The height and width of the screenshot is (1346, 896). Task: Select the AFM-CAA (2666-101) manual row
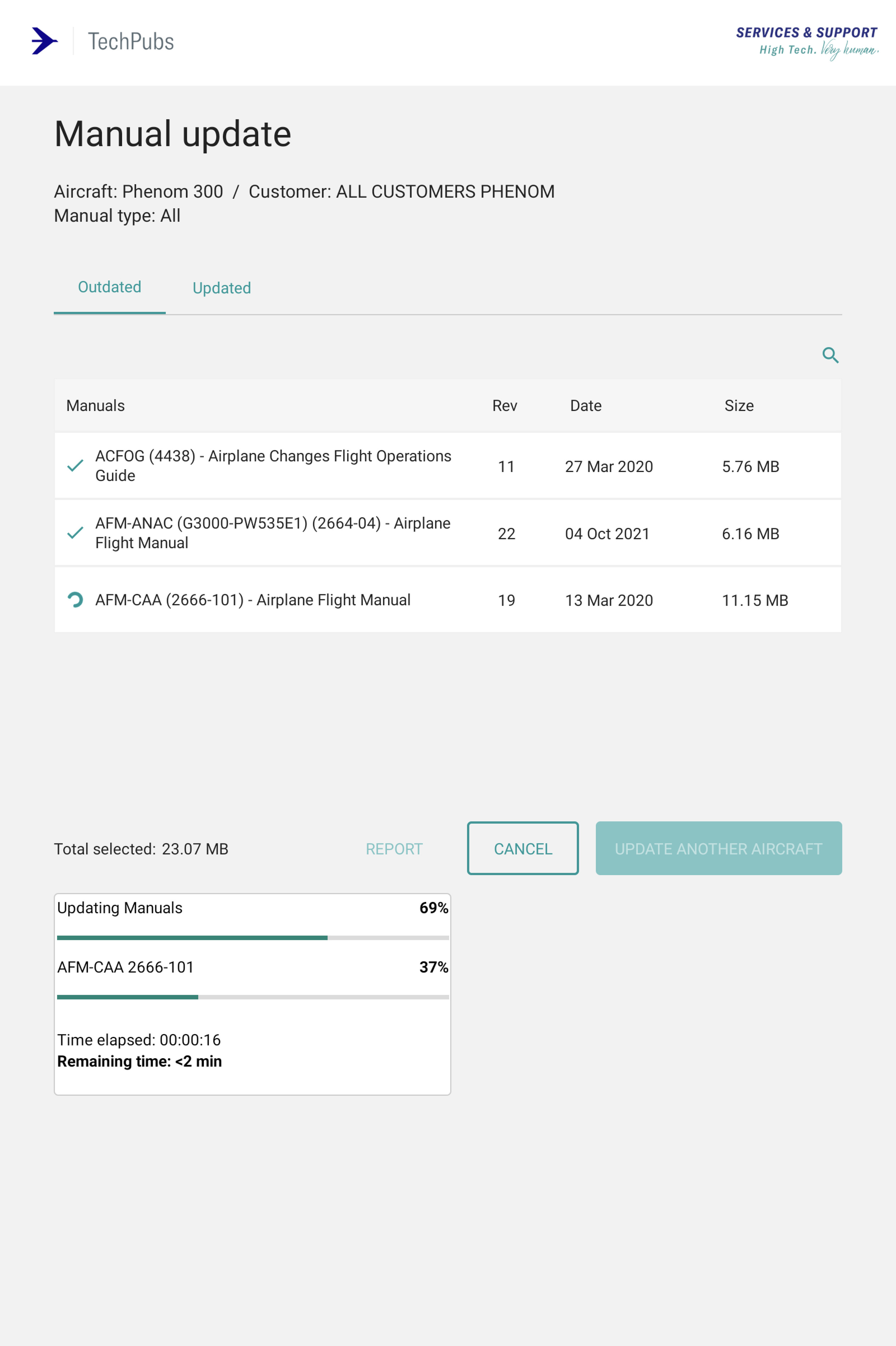(x=447, y=600)
